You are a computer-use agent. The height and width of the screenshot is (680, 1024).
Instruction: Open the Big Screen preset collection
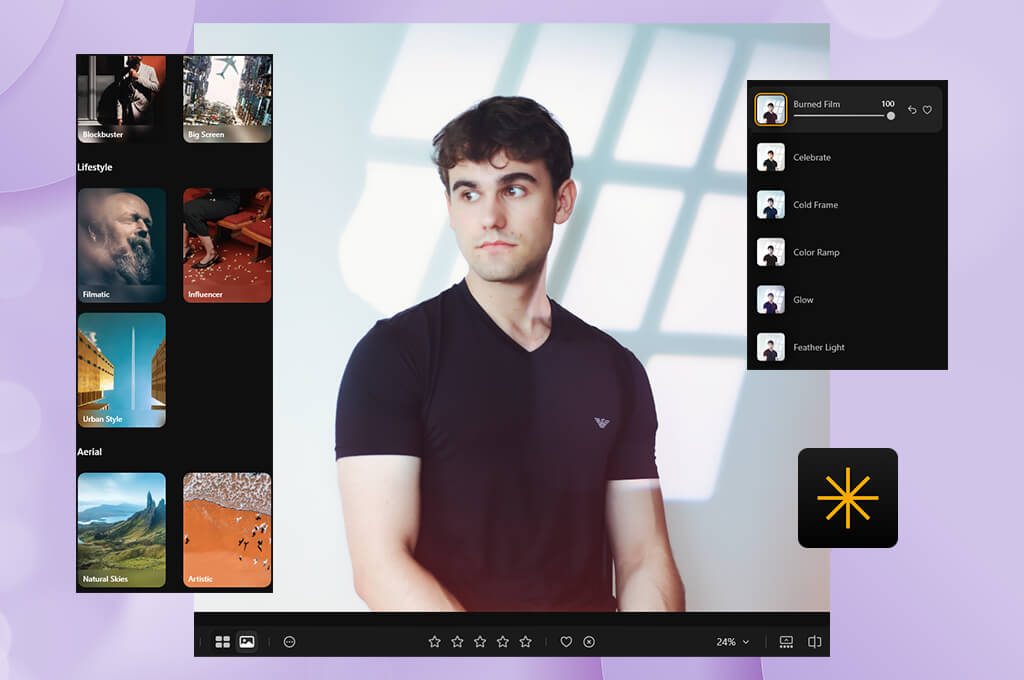click(x=227, y=99)
